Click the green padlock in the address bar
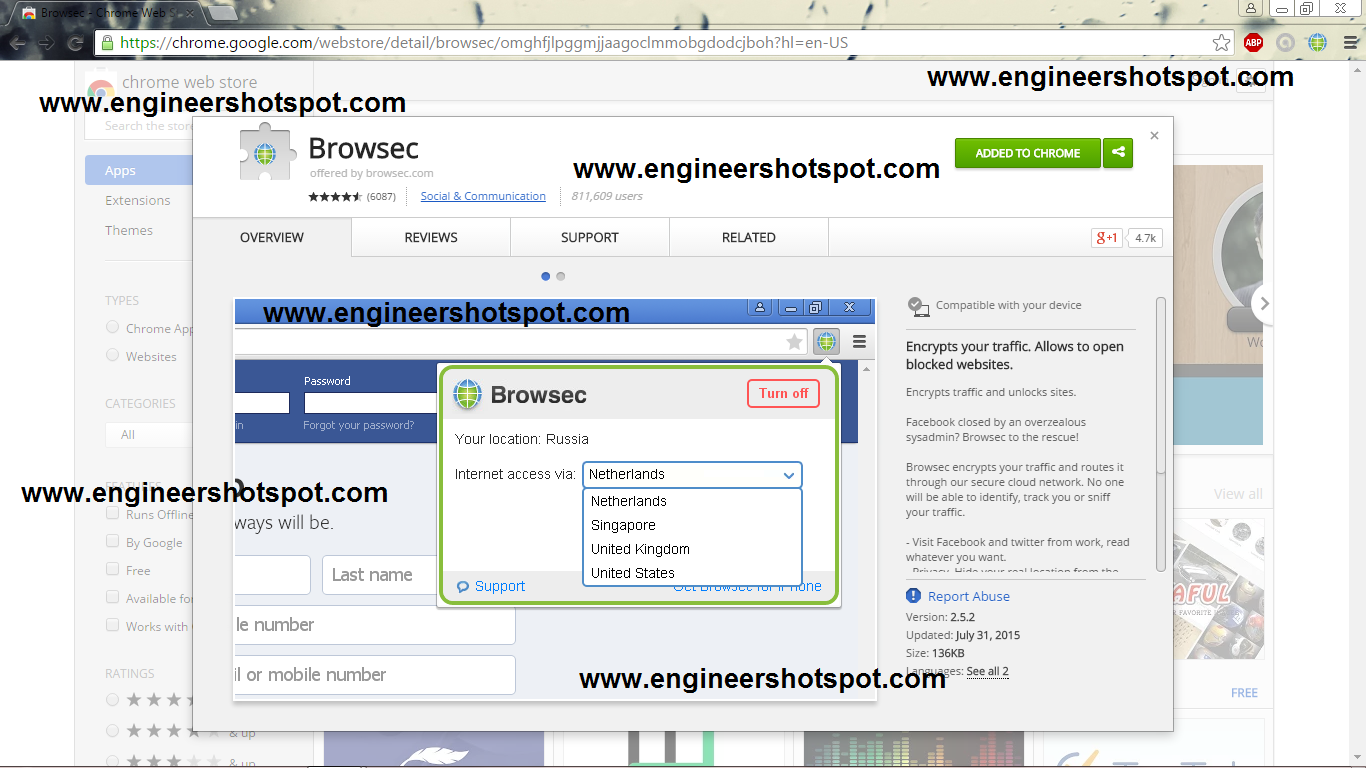 pyautogui.click(x=107, y=43)
